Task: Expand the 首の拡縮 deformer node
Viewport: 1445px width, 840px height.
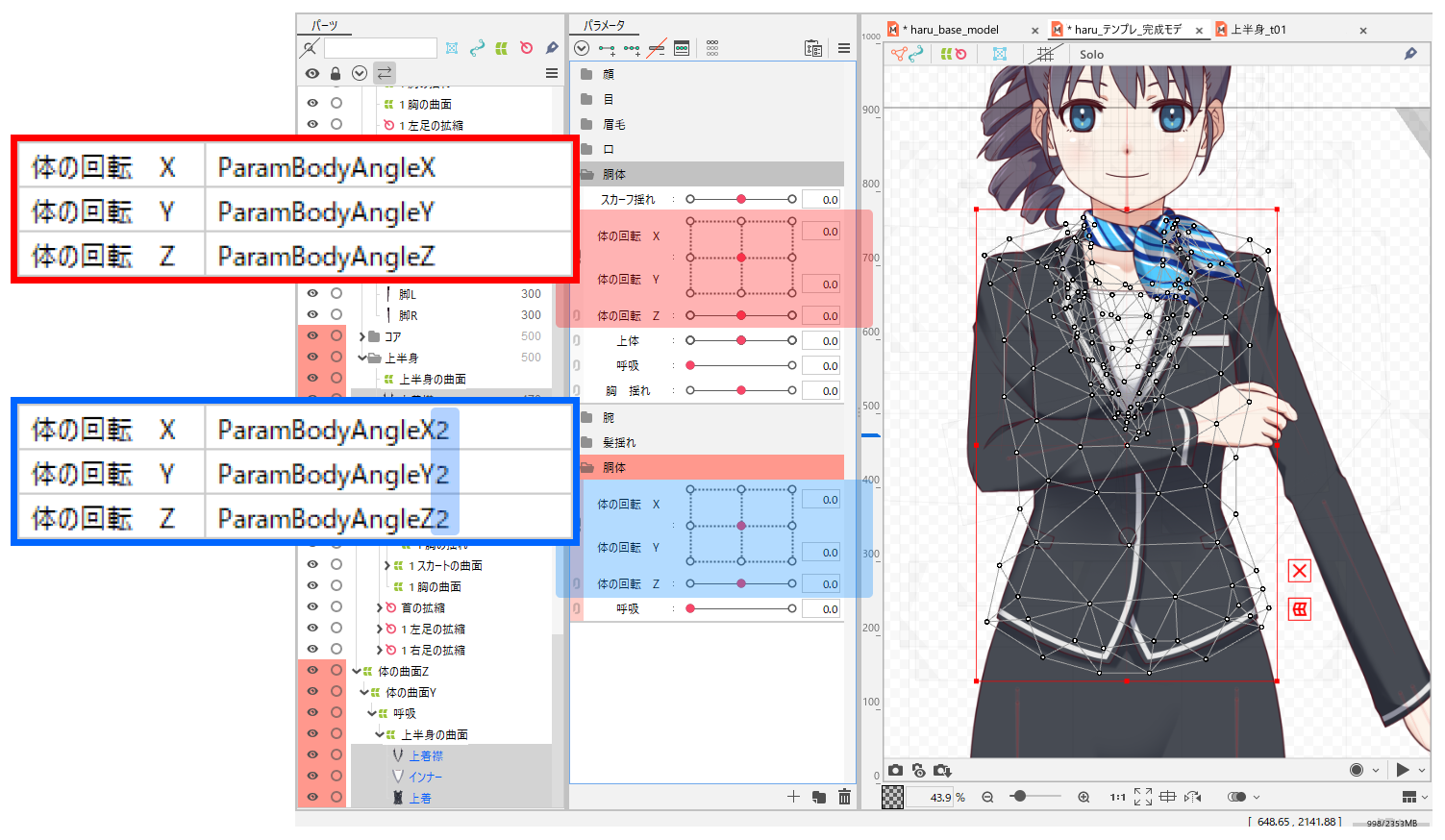Action: [x=380, y=607]
